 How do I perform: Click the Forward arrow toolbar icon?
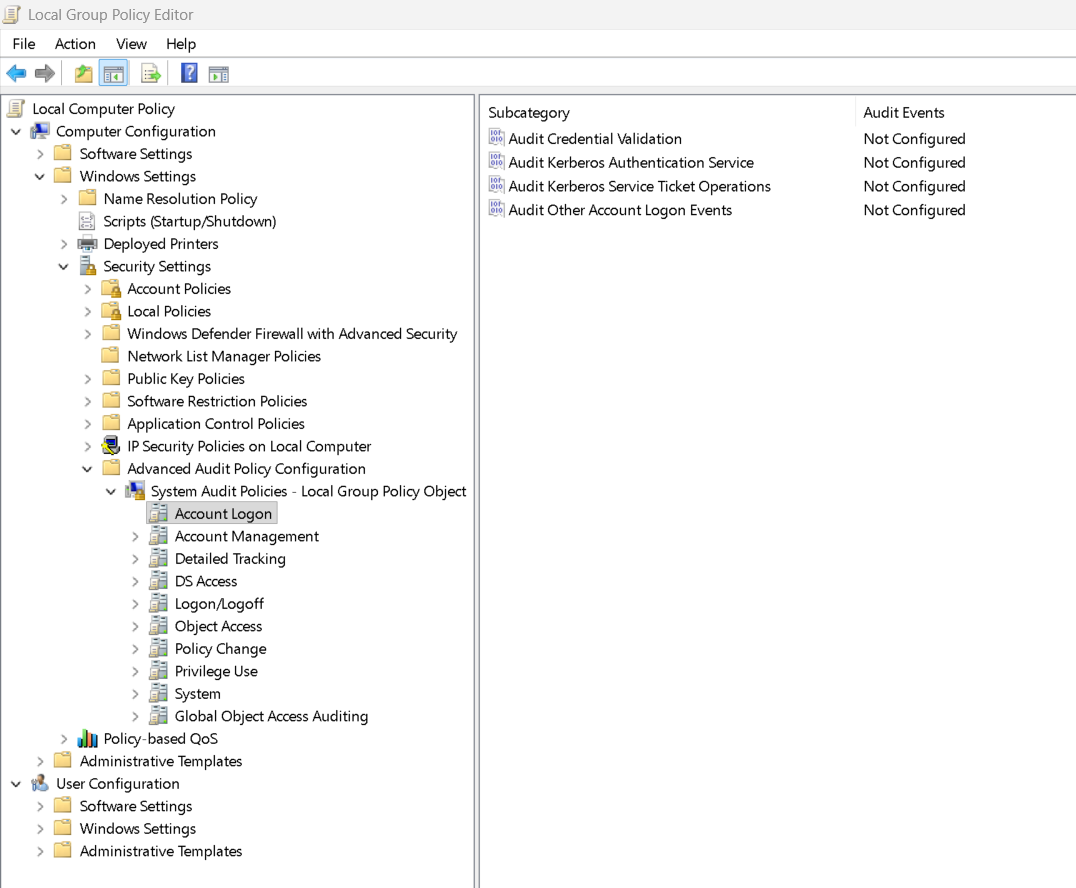point(45,73)
